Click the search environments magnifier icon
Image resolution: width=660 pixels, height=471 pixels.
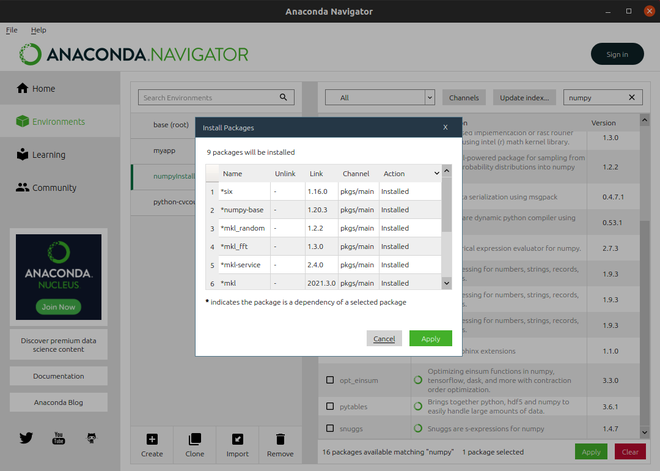point(283,97)
